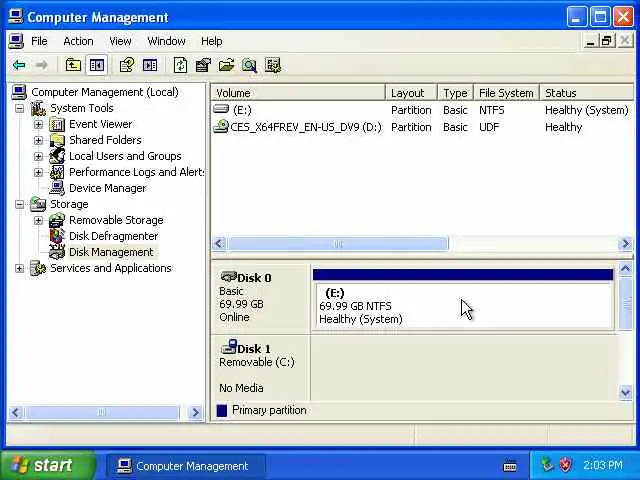Click the D: CD volume icon in list
Viewport: 640px width, 480px height.
[221, 127]
